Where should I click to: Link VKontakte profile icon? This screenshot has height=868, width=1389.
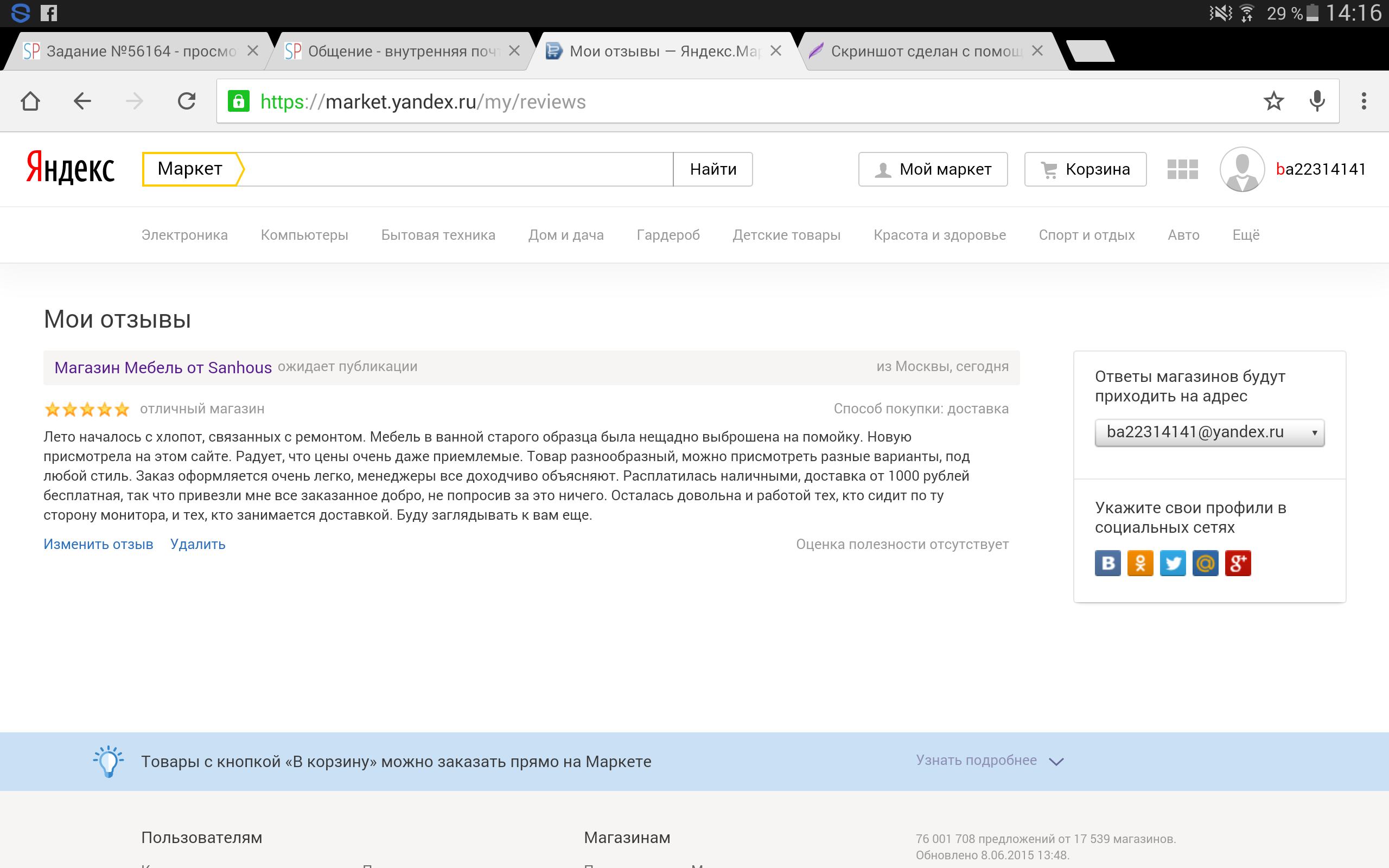coord(1107,563)
